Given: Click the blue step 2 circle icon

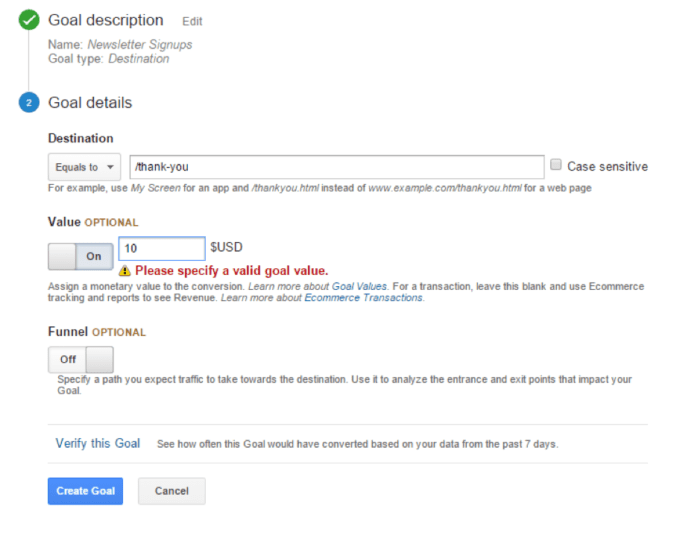Looking at the screenshot, I should pyautogui.click(x=29, y=103).
